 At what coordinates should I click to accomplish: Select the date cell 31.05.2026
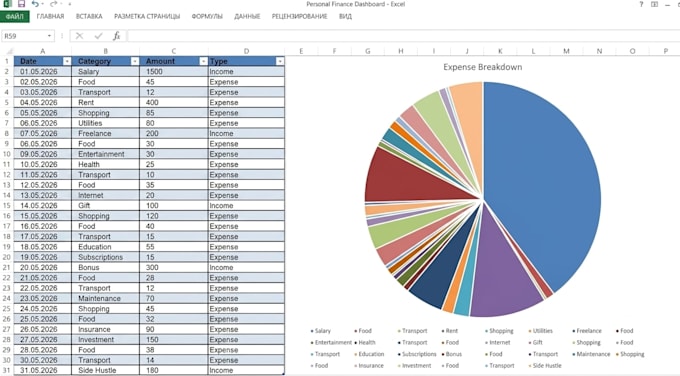tap(42, 370)
